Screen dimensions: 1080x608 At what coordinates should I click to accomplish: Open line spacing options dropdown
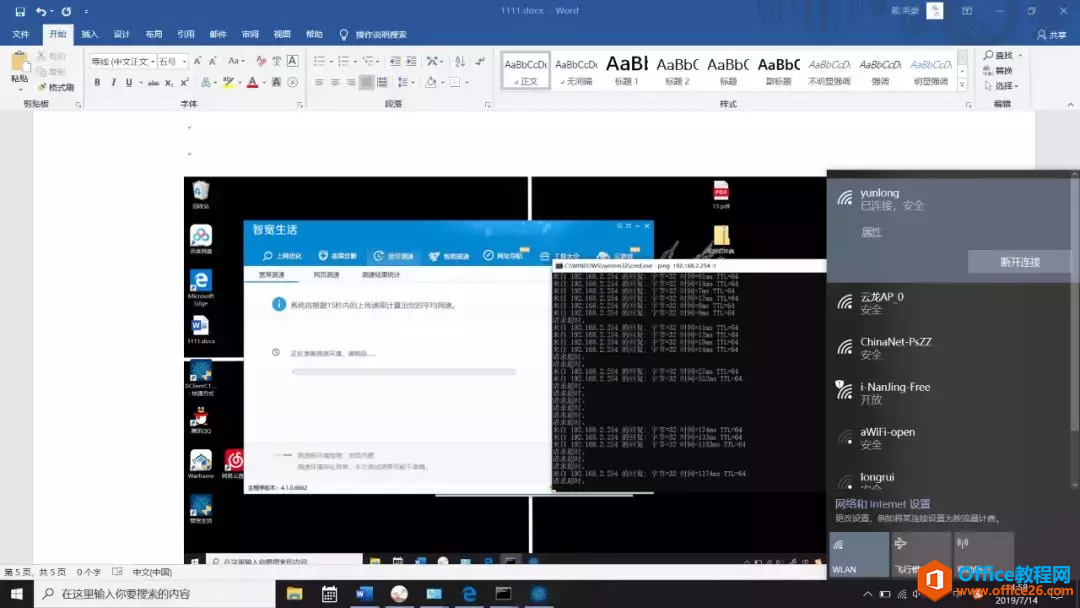pyautogui.click(x=404, y=83)
